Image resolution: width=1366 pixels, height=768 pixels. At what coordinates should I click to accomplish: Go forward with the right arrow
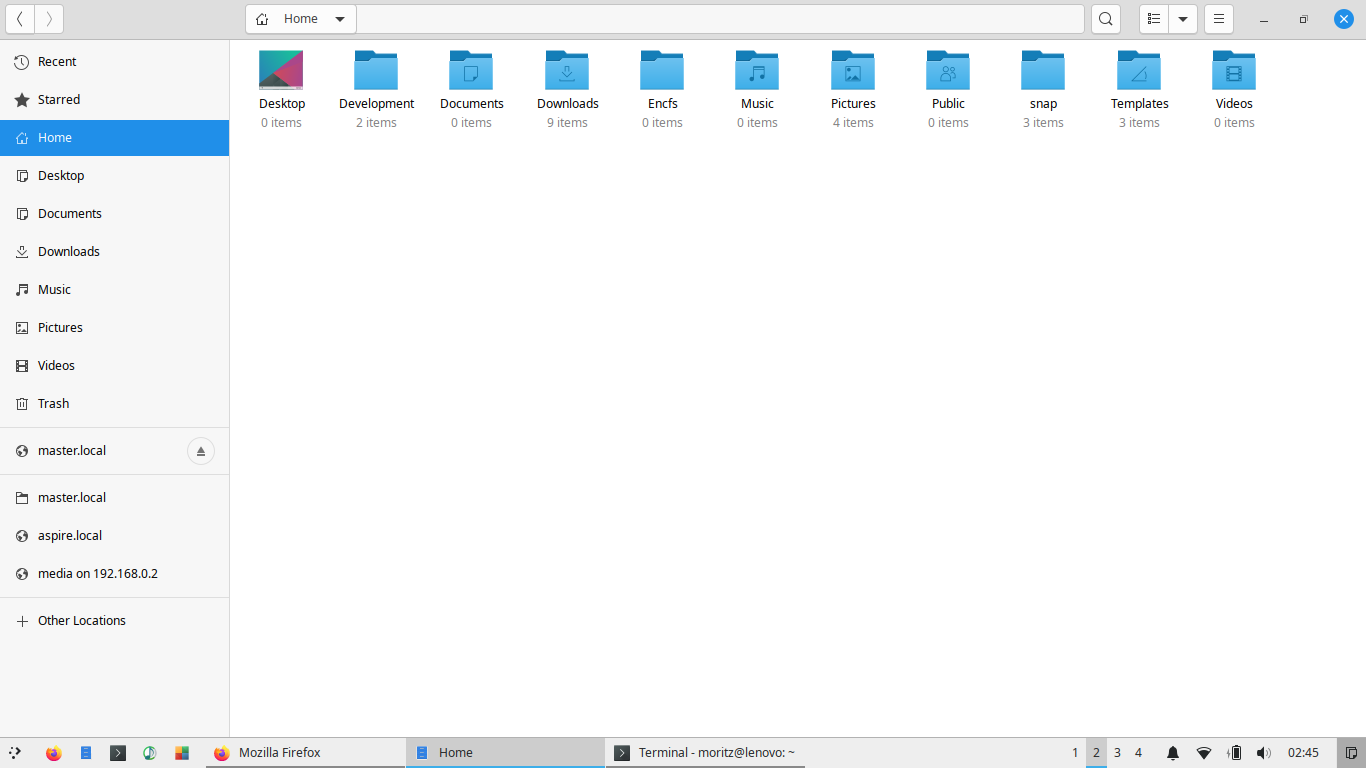[49, 19]
